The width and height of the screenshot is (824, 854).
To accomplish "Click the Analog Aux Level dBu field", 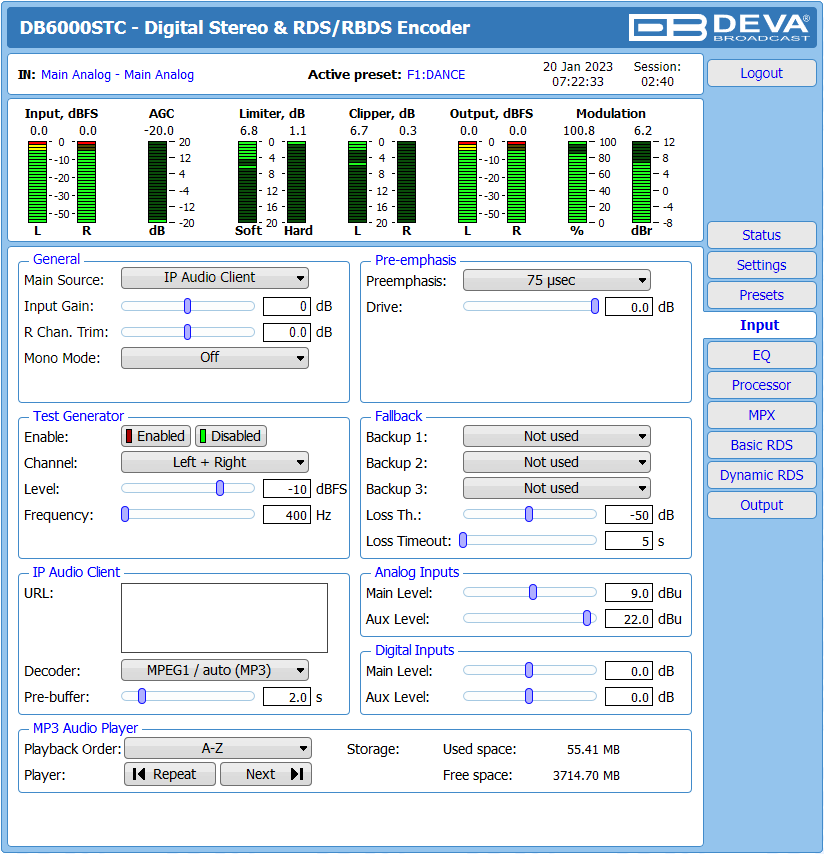I will 629,619.
